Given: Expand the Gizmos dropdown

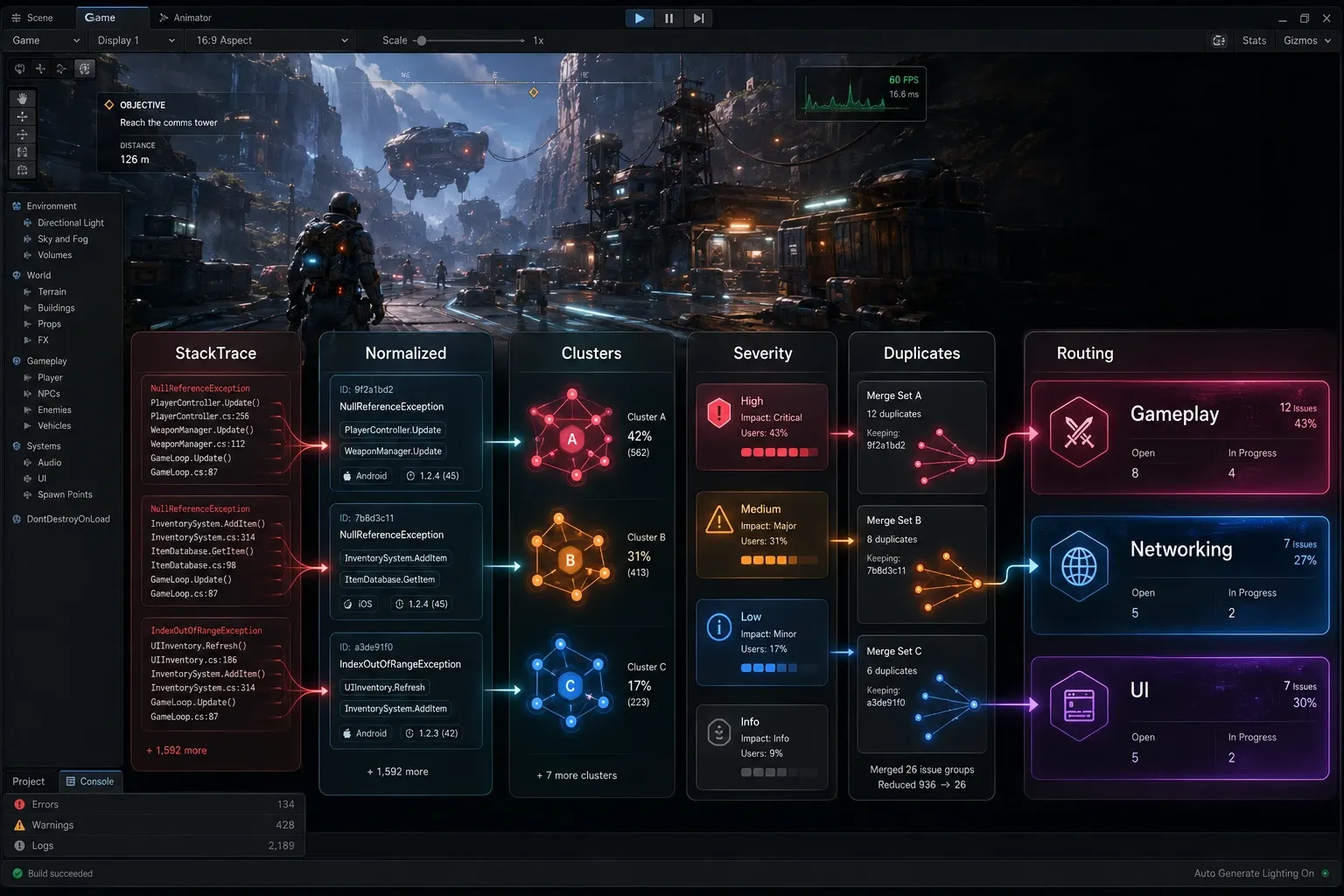Looking at the screenshot, I should 1307,40.
